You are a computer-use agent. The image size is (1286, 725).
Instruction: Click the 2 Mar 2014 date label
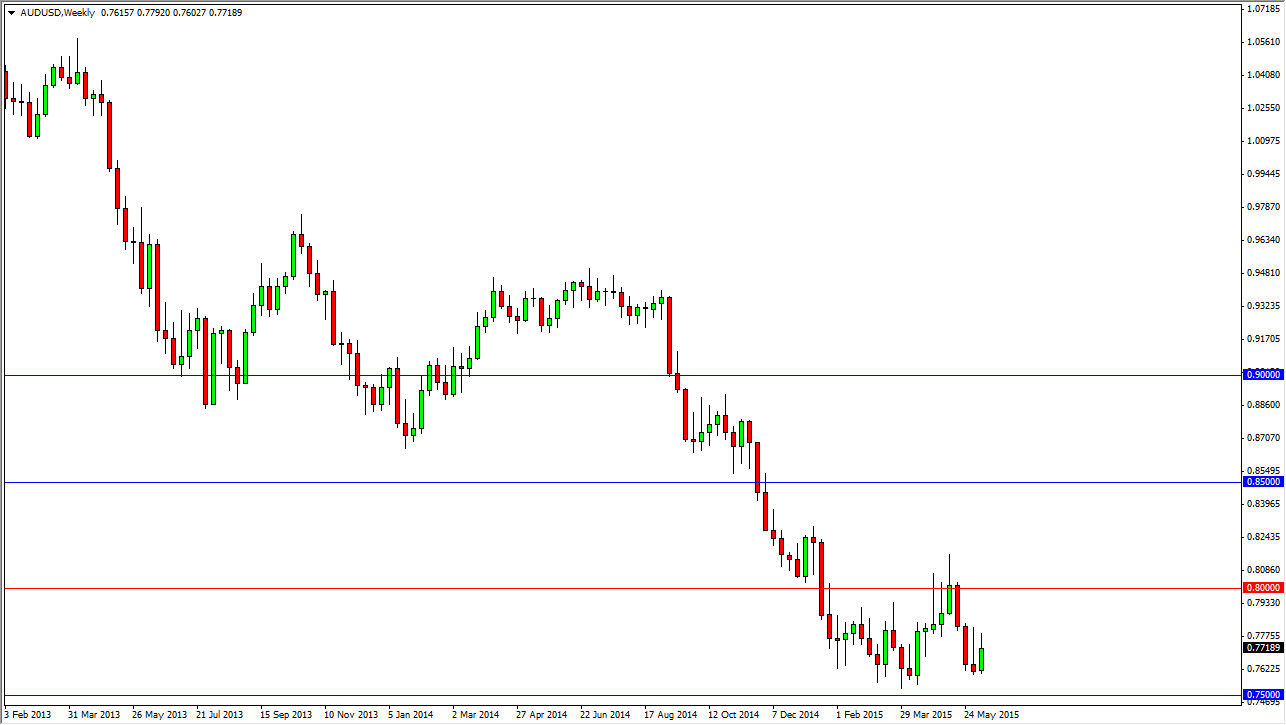click(x=475, y=715)
